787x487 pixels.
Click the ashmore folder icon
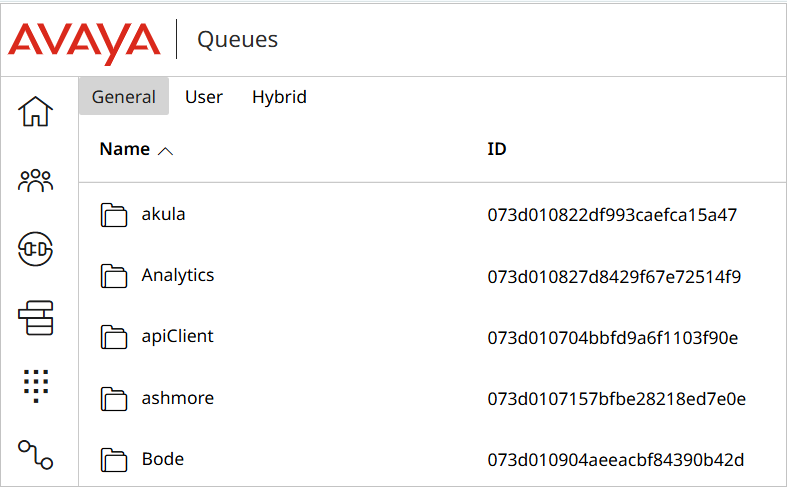(114, 399)
